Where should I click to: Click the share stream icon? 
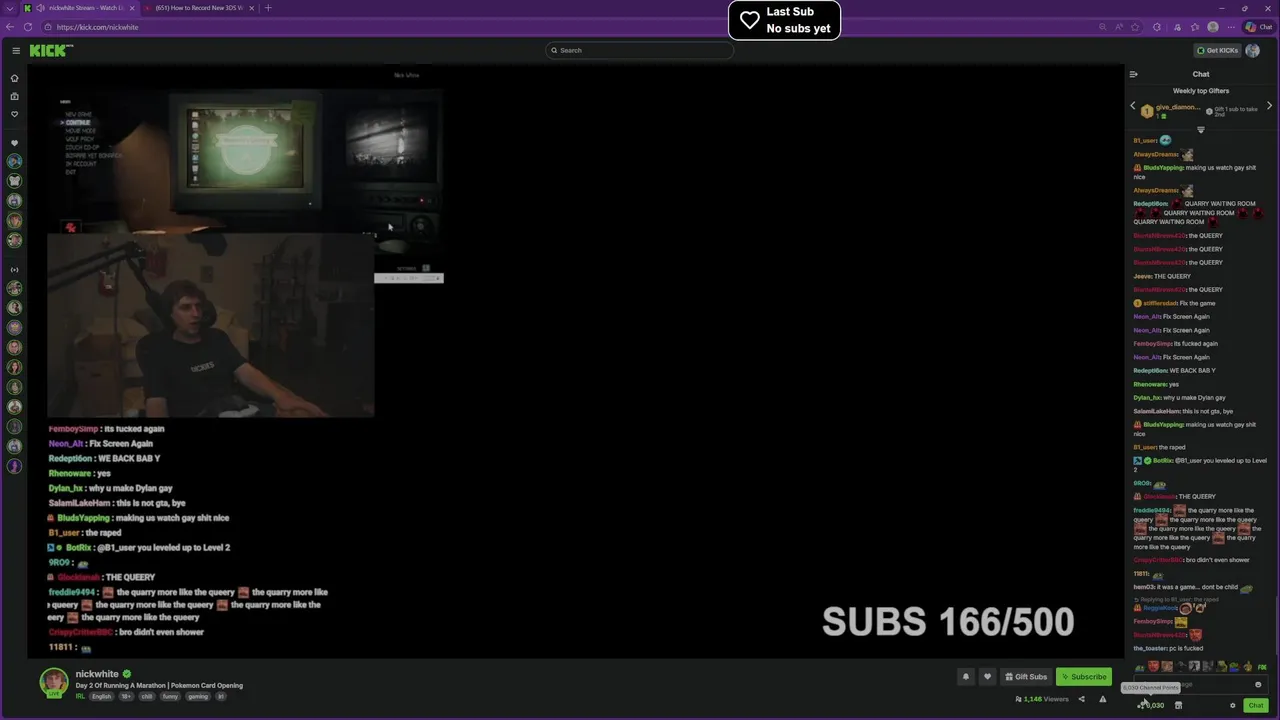(x=1081, y=699)
